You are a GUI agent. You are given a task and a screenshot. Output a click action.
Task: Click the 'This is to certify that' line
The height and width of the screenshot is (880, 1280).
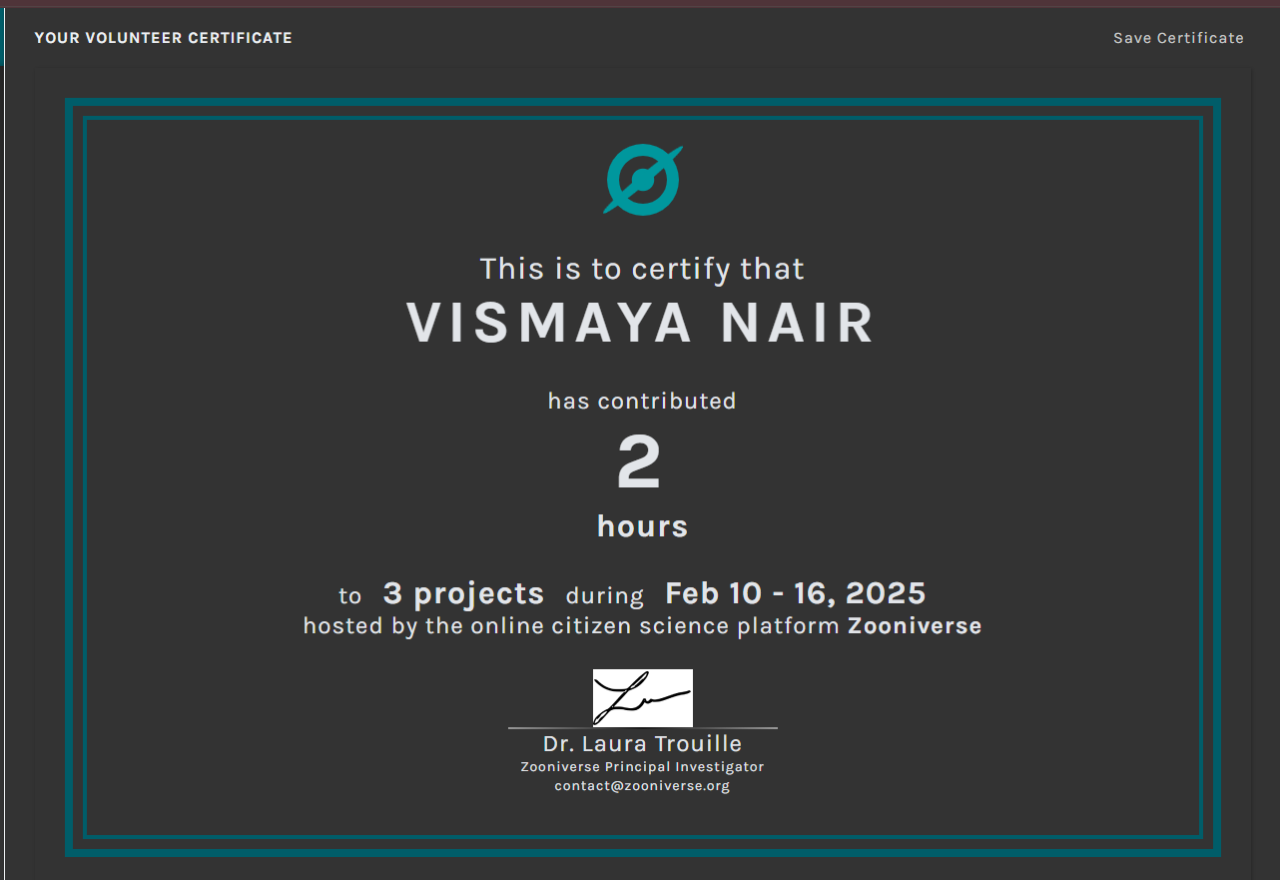(642, 269)
